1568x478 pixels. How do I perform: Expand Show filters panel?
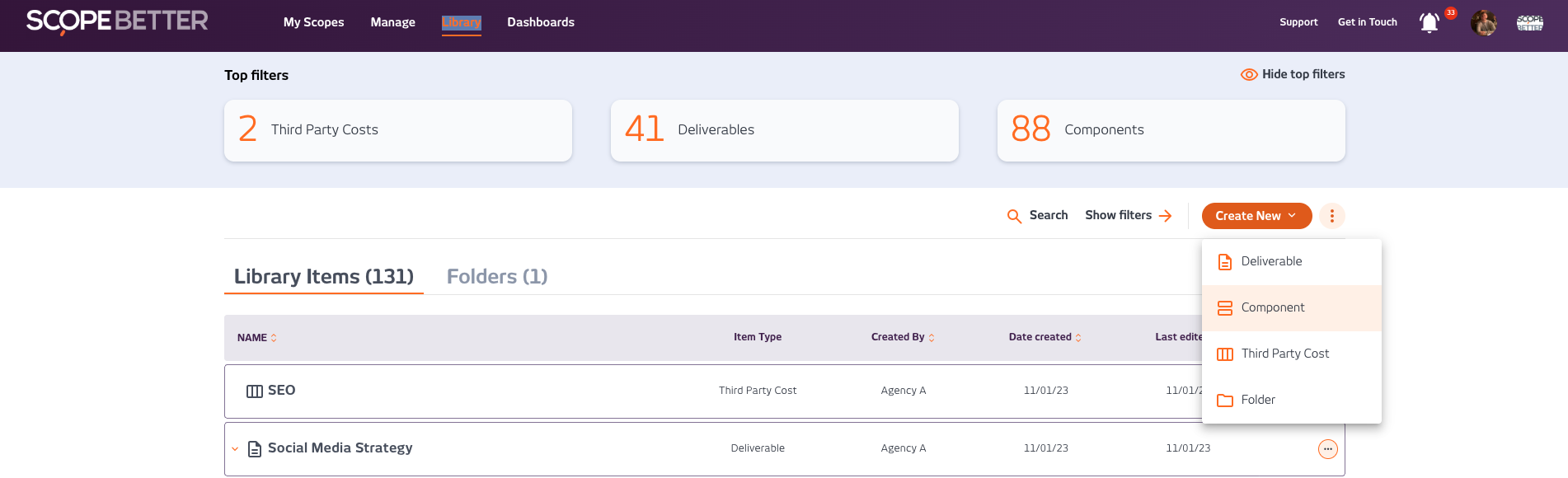tap(1128, 215)
